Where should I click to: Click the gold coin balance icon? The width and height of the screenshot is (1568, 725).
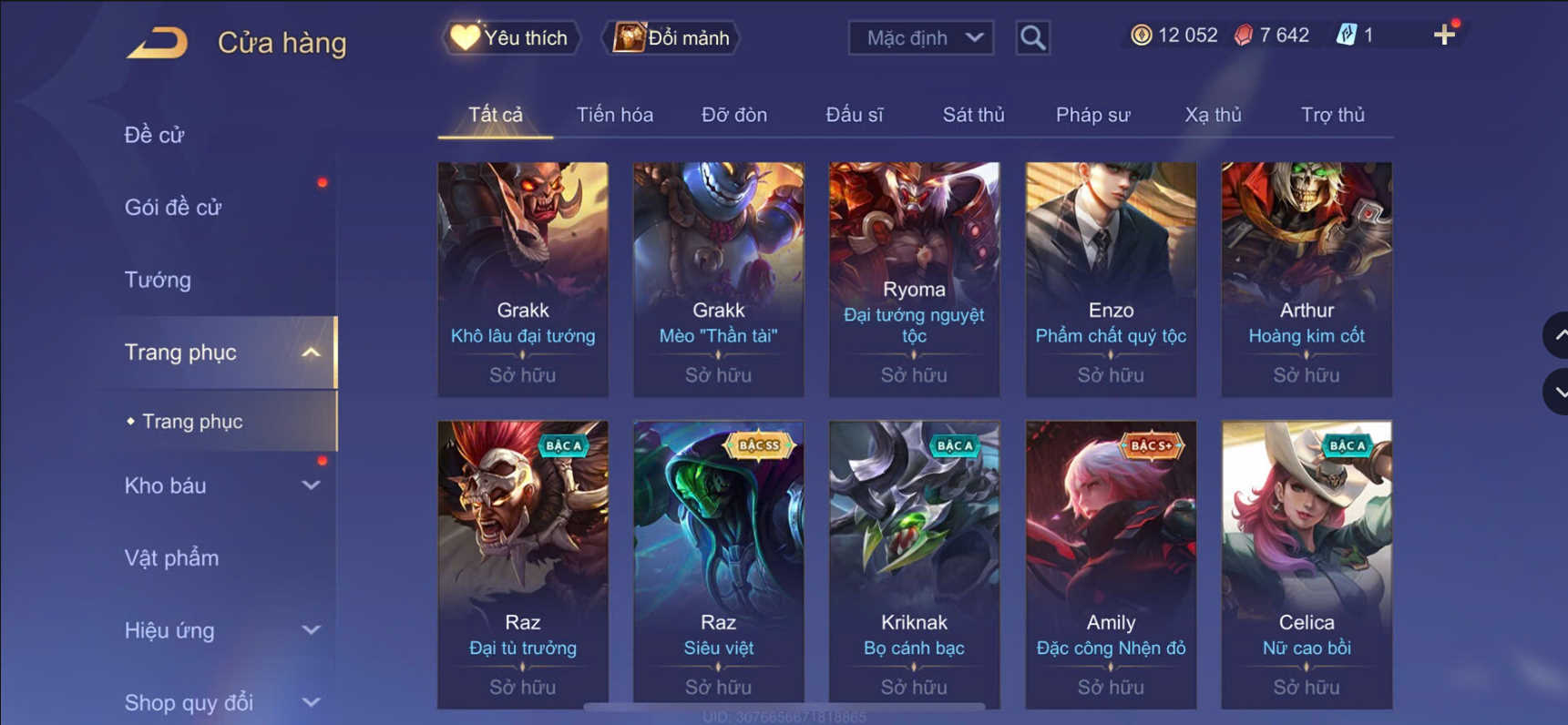tap(1141, 36)
